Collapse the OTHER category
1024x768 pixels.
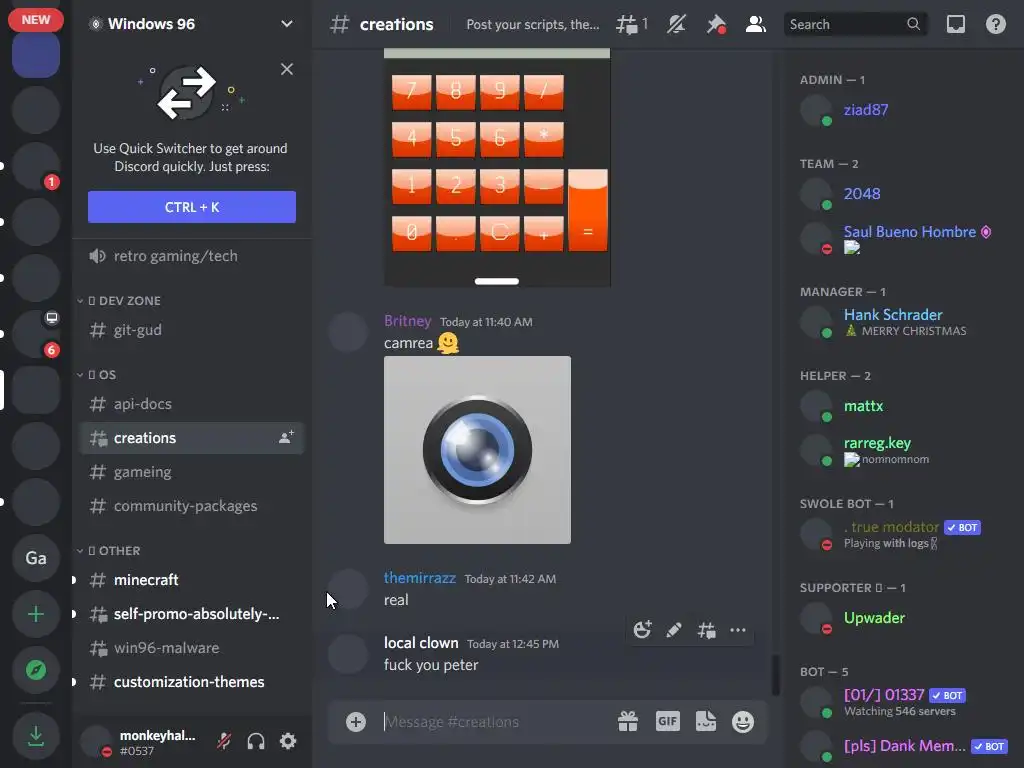tap(108, 551)
